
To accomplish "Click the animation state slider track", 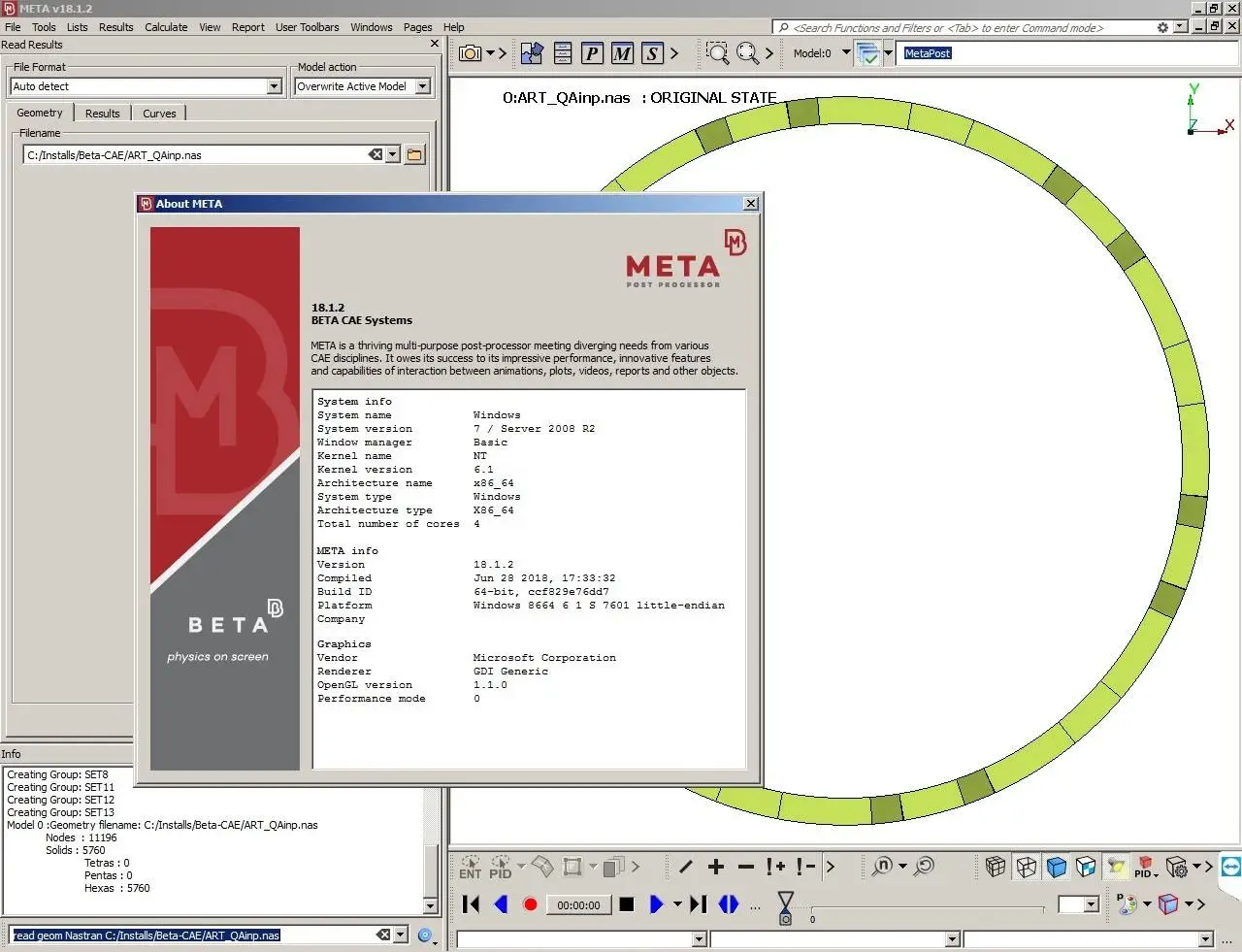I will [x=927, y=907].
